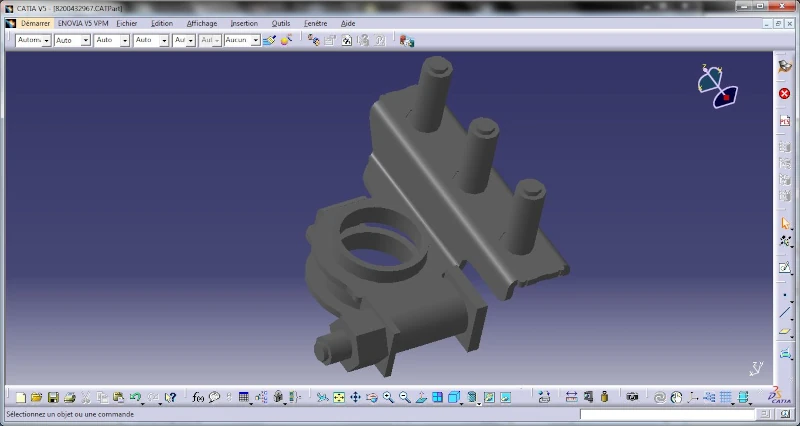Click the Measure Between icon
Screen dimensions: 800x426
(572, 398)
